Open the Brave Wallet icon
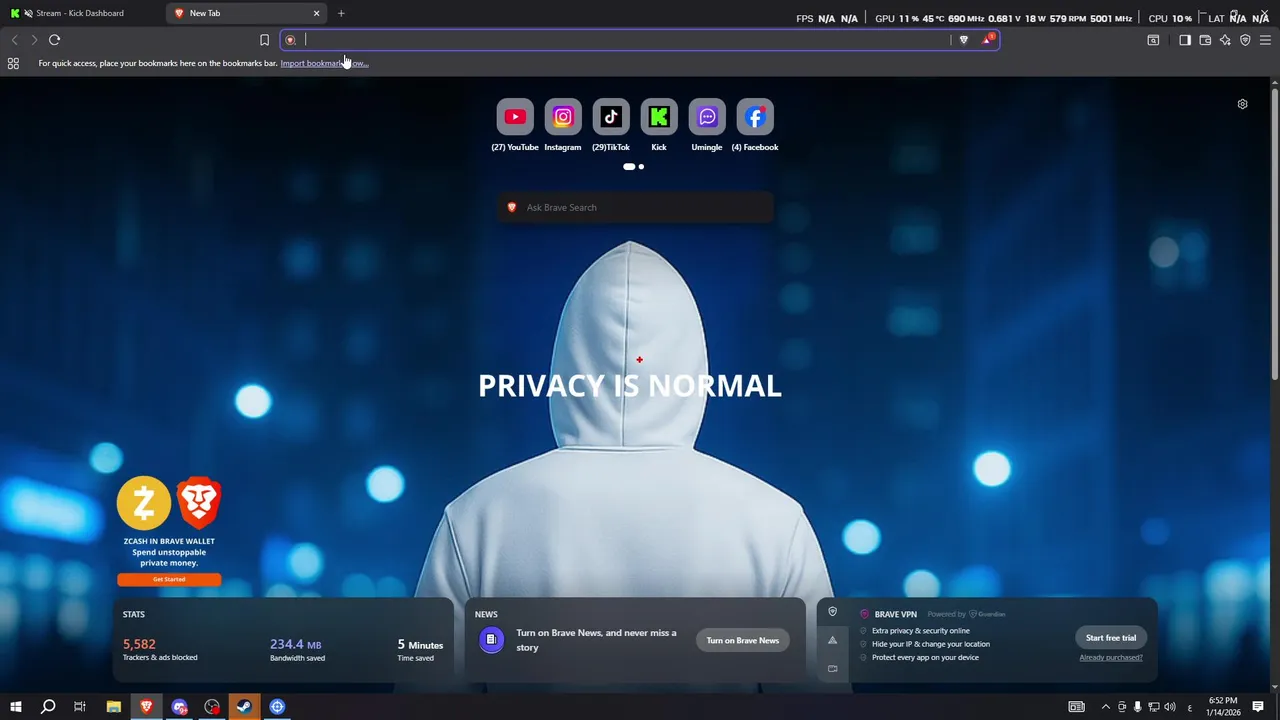This screenshot has height=720, width=1280. 1205,40
